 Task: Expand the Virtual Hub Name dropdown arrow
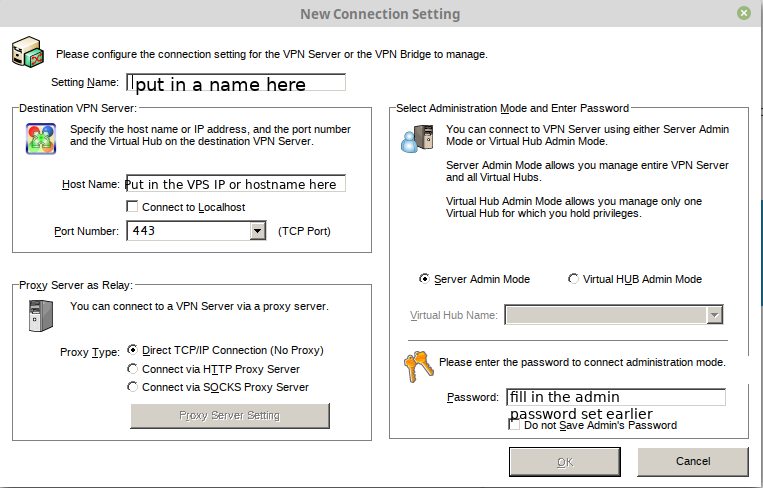[x=714, y=315]
